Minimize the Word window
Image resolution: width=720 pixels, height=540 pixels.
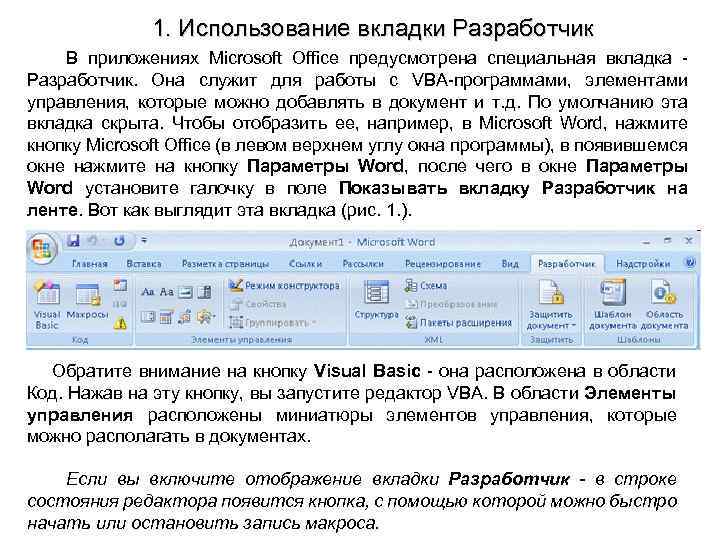[647, 241]
